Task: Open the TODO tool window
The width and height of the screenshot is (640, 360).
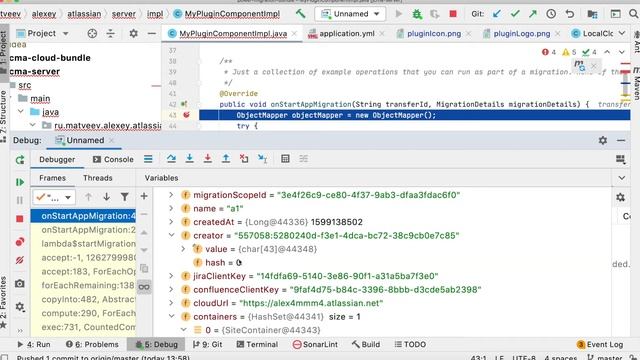Action: tap(410, 344)
